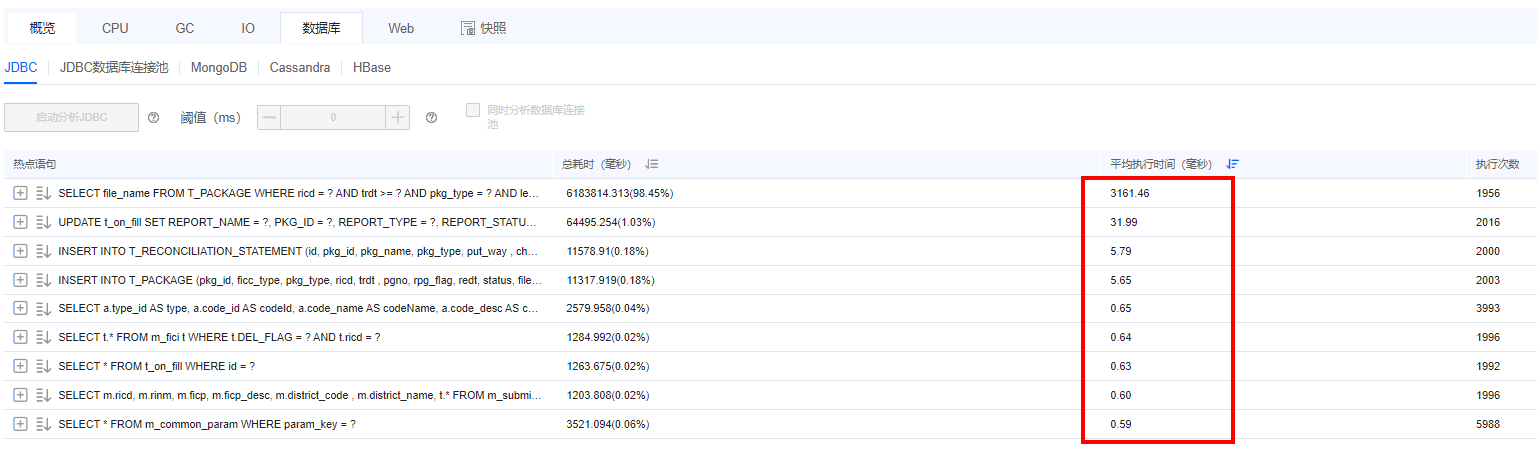Click list-sort icon on m_common_param query row

[x=43, y=424]
